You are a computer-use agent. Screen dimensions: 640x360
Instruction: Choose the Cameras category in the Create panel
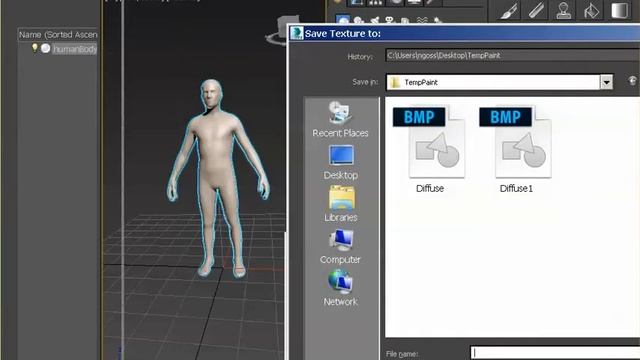pos(390,20)
